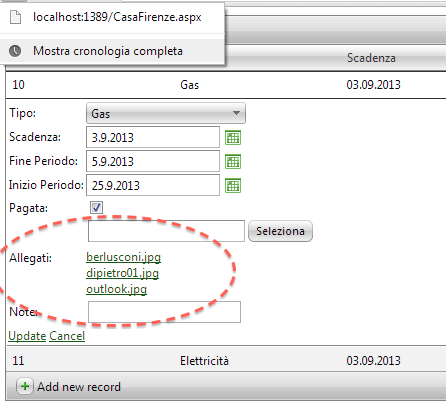Focus the Fine Periodo field 5.9.2013
This screenshot has height=405, width=446.
click(153, 161)
